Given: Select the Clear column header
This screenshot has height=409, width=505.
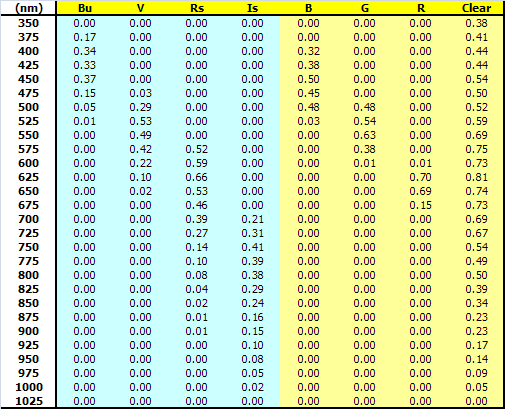Looking at the screenshot, I should pos(476,8).
